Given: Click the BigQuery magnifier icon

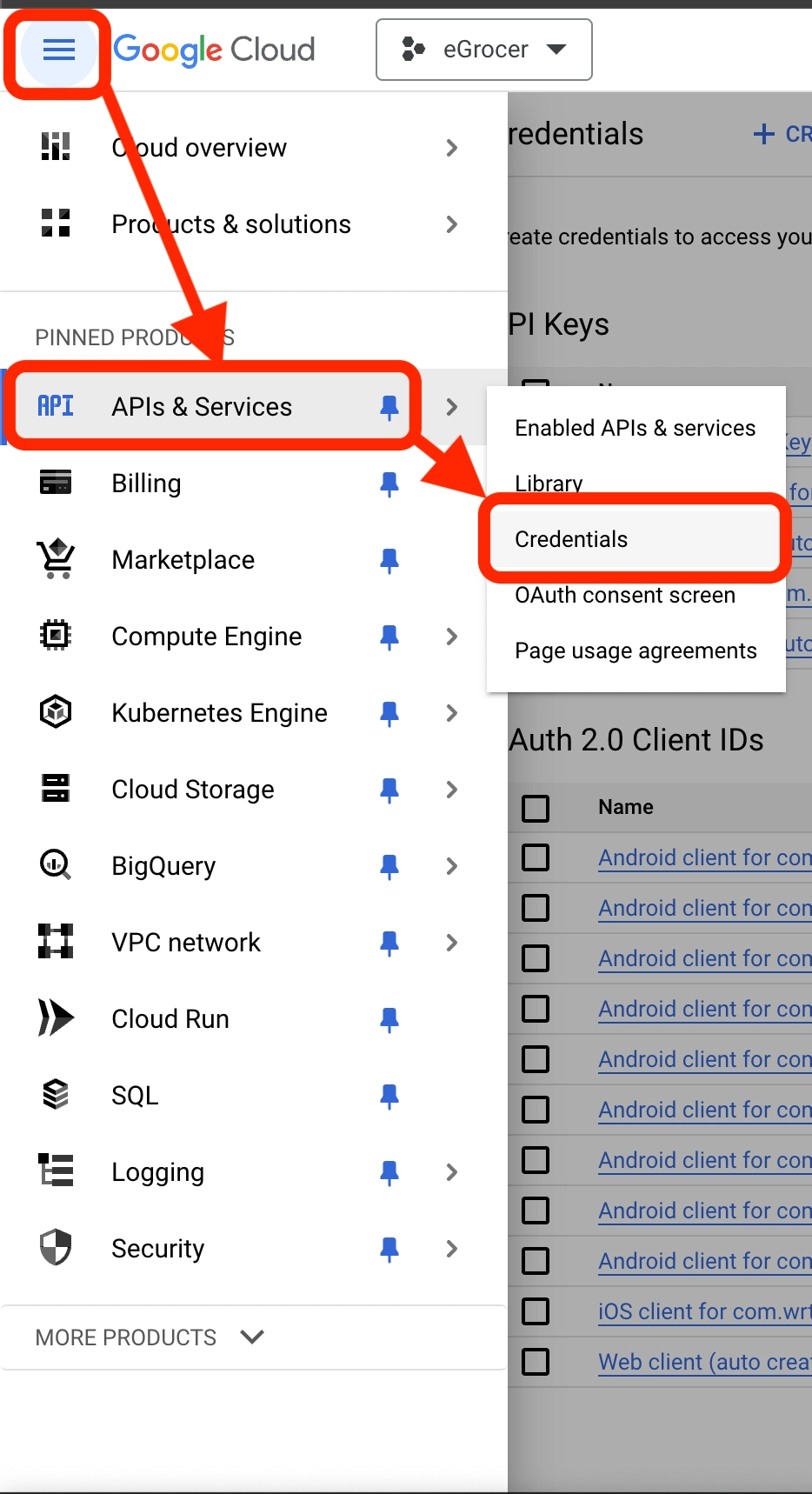Looking at the screenshot, I should [x=56, y=865].
